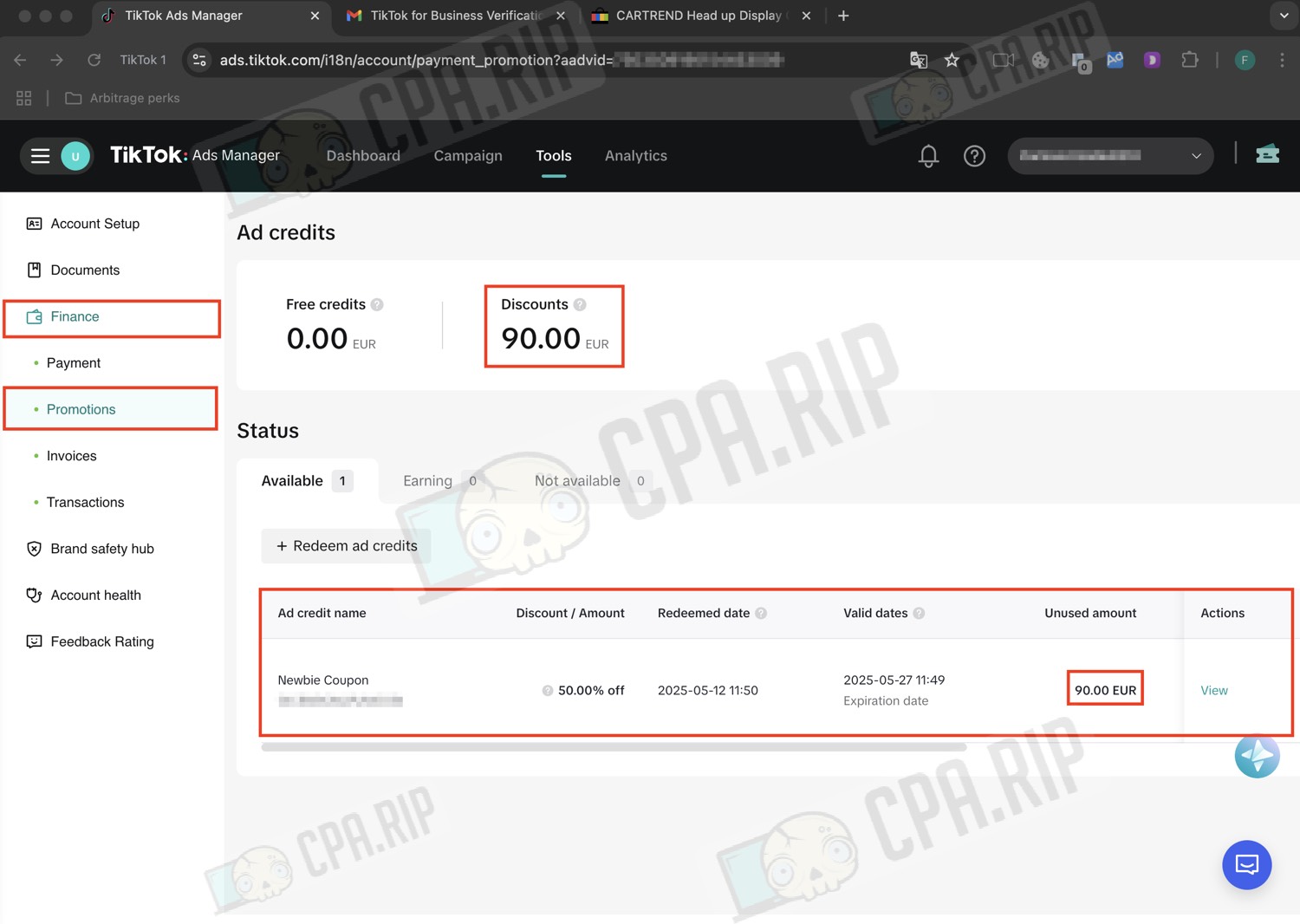
Task: Expand the browser tab search dropdown
Action: point(1284,16)
